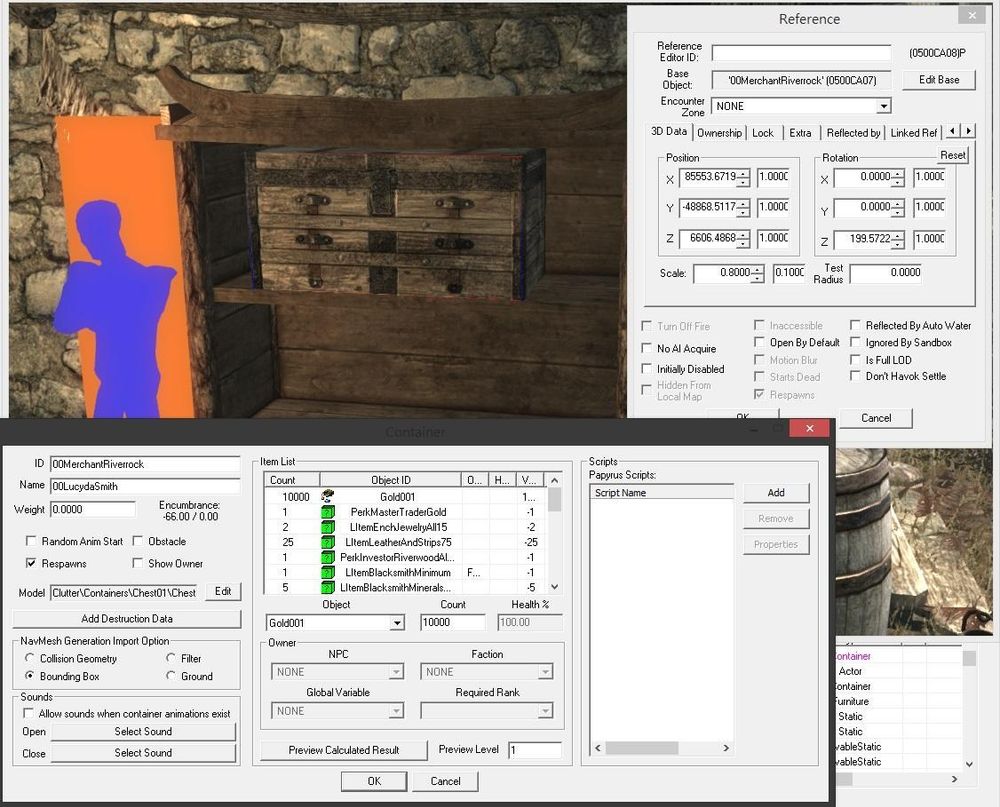This screenshot has height=807, width=1000.
Task: Switch to the Lock tab
Action: click(762, 133)
